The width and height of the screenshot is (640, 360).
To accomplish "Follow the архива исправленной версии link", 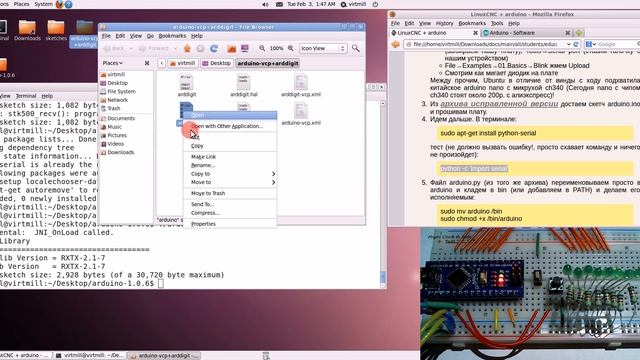I will [x=499, y=104].
